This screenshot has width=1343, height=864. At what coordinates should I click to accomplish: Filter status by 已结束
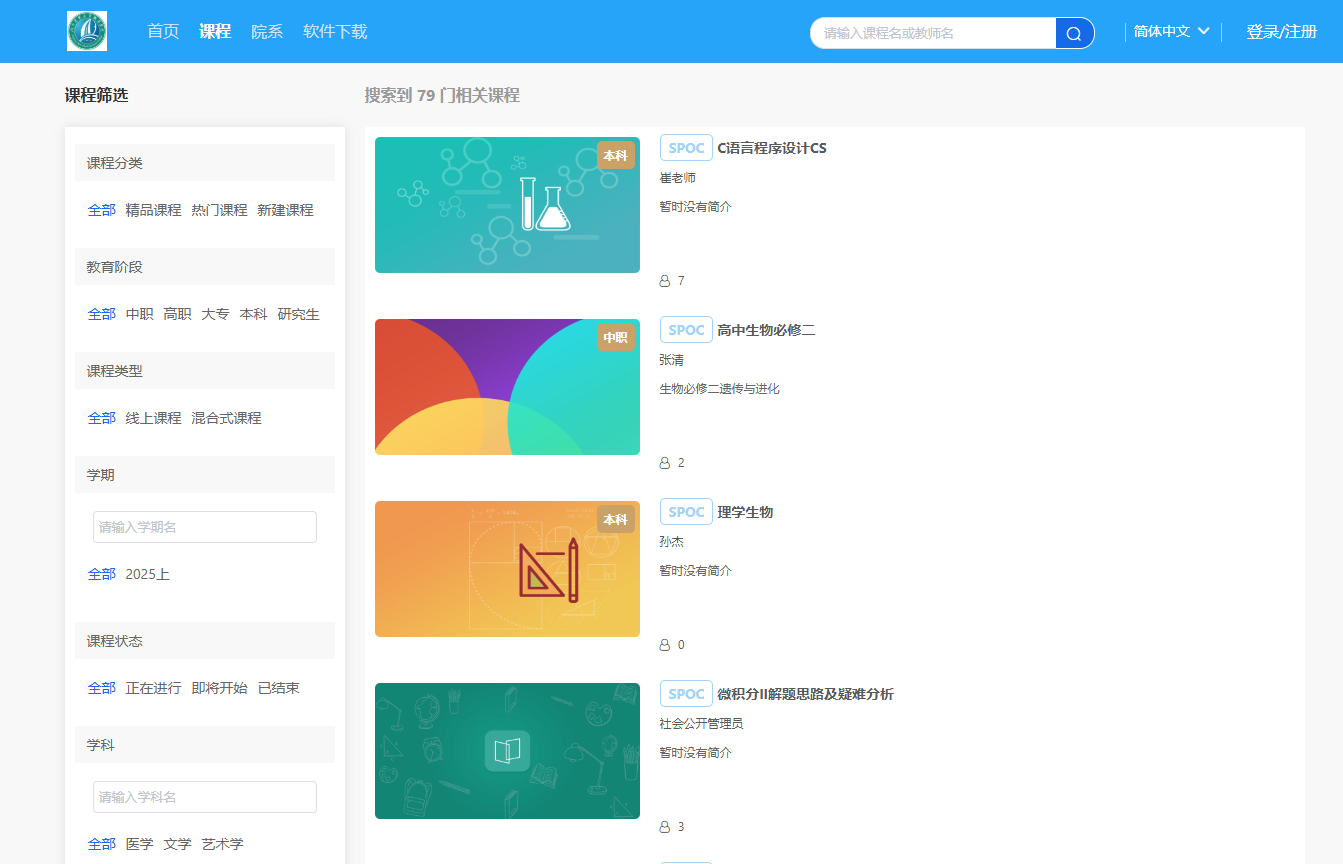click(279, 688)
